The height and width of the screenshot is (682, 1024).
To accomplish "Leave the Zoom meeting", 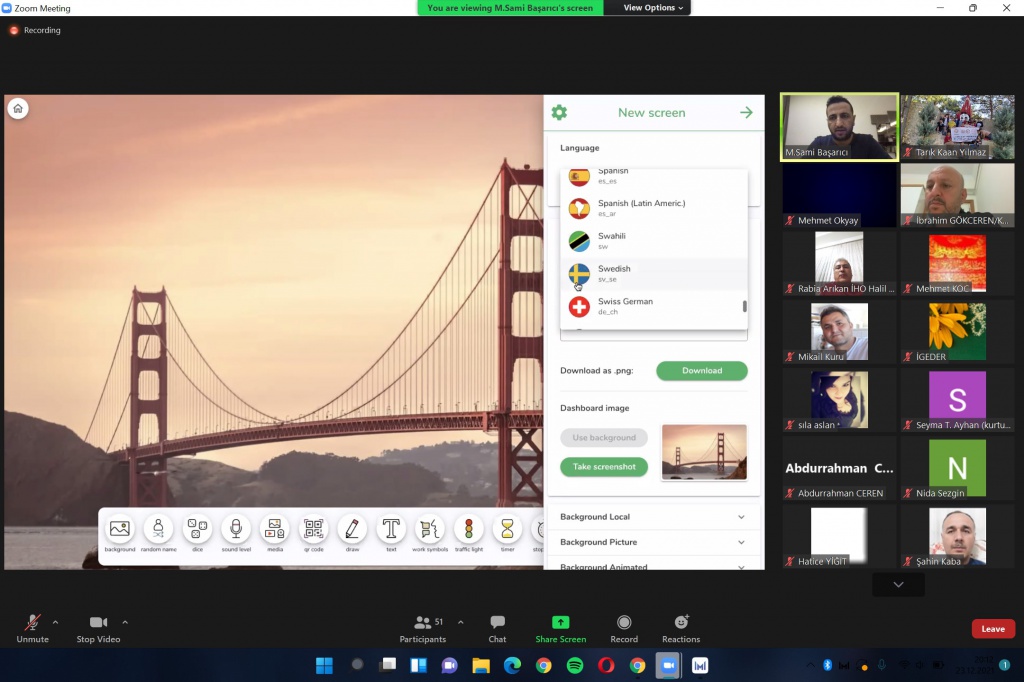I will 993,629.
